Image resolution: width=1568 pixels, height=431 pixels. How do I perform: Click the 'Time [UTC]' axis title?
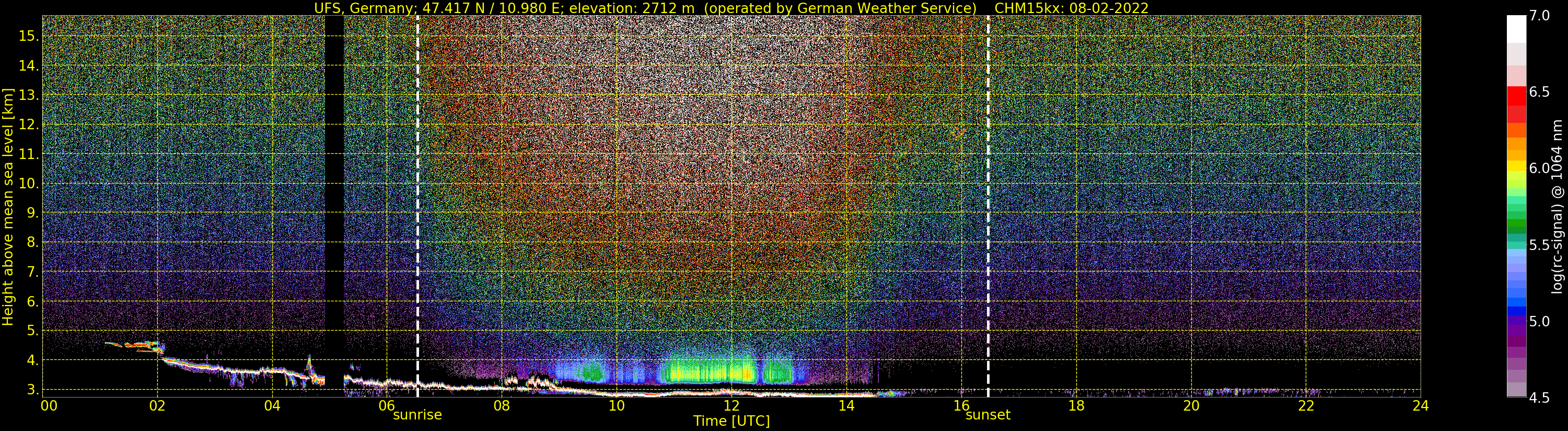tap(731, 421)
